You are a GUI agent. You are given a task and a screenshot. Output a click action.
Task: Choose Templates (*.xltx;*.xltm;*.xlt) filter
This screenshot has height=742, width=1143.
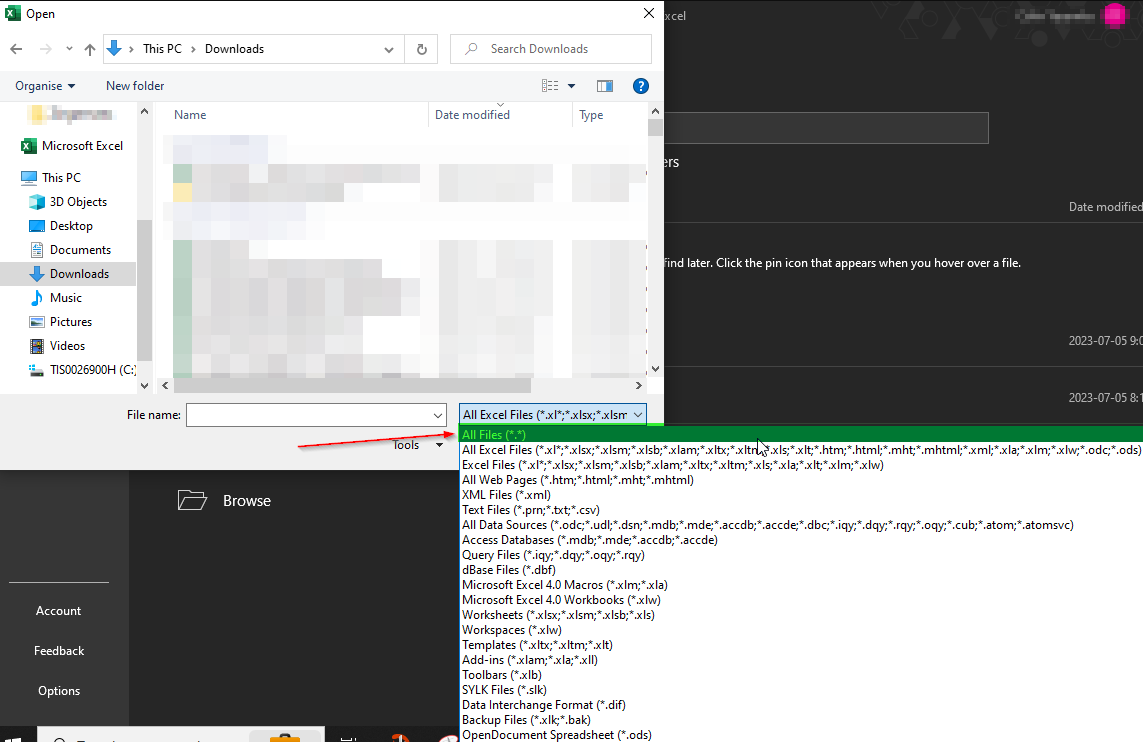[801, 645]
